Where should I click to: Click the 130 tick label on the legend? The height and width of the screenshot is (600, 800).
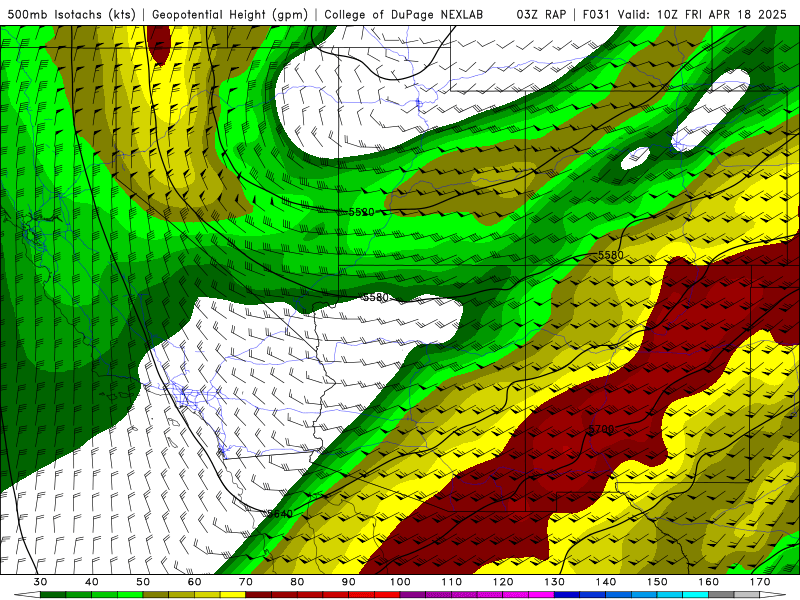555,582
